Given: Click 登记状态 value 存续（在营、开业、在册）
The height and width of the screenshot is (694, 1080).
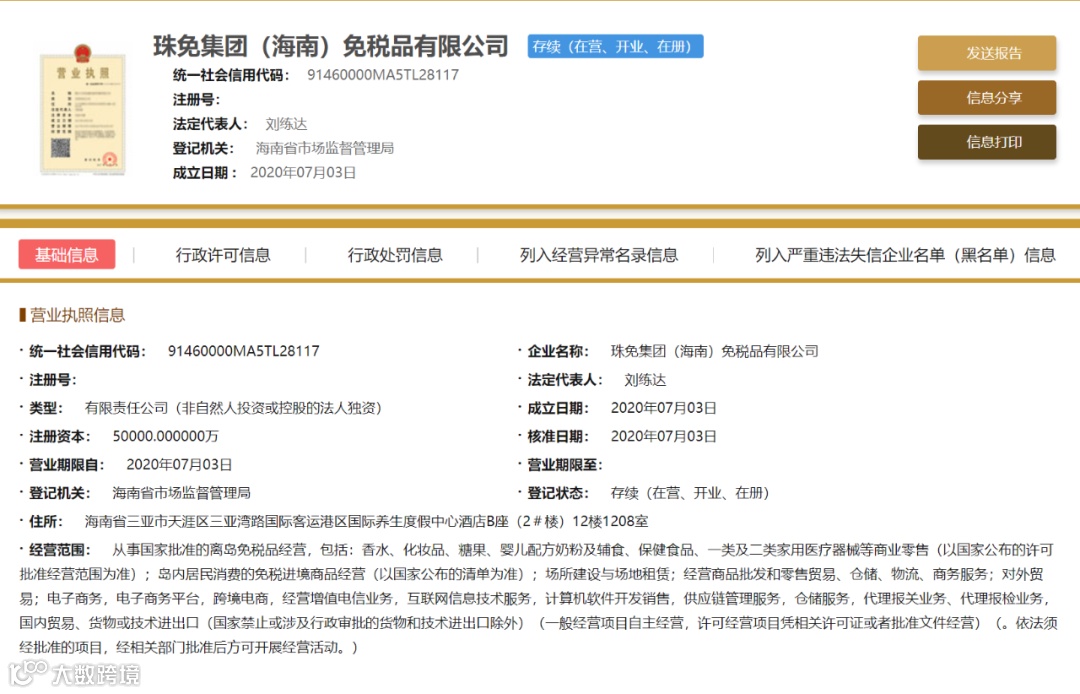Looking at the screenshot, I should (689, 493).
